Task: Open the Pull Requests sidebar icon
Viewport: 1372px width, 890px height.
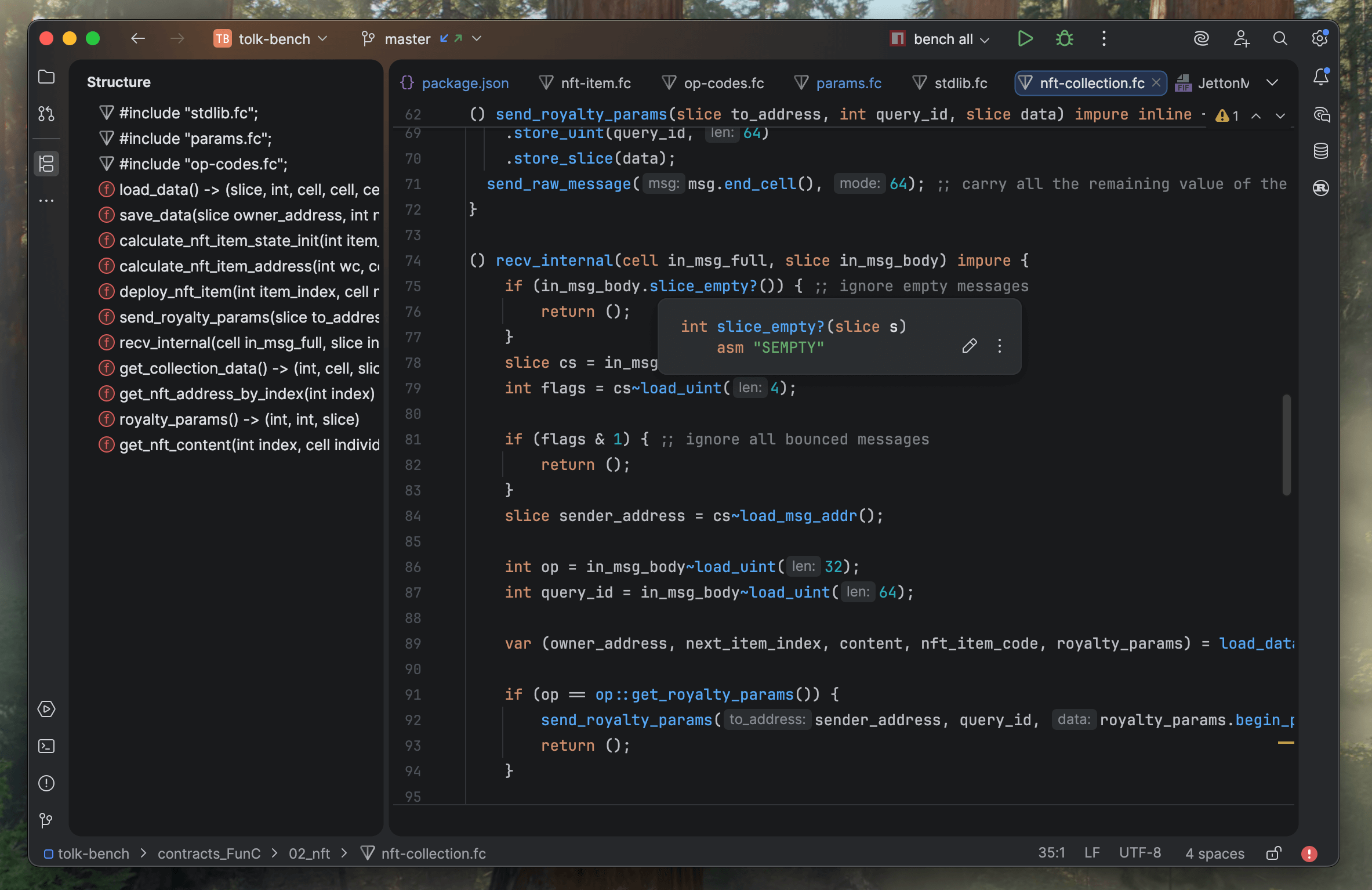Action: point(46,114)
